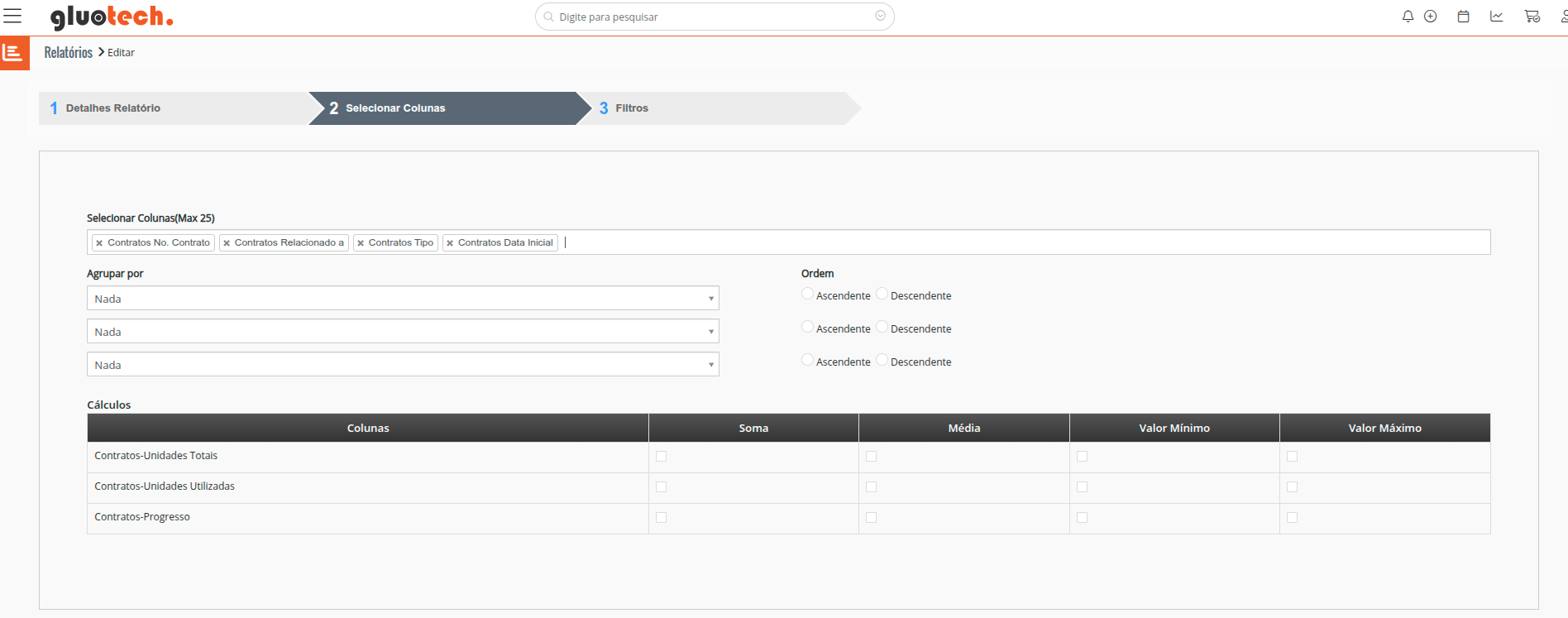Viewport: 1568px width, 618px height.
Task: Expand the second Agrupar por dropdown
Action: (x=403, y=331)
